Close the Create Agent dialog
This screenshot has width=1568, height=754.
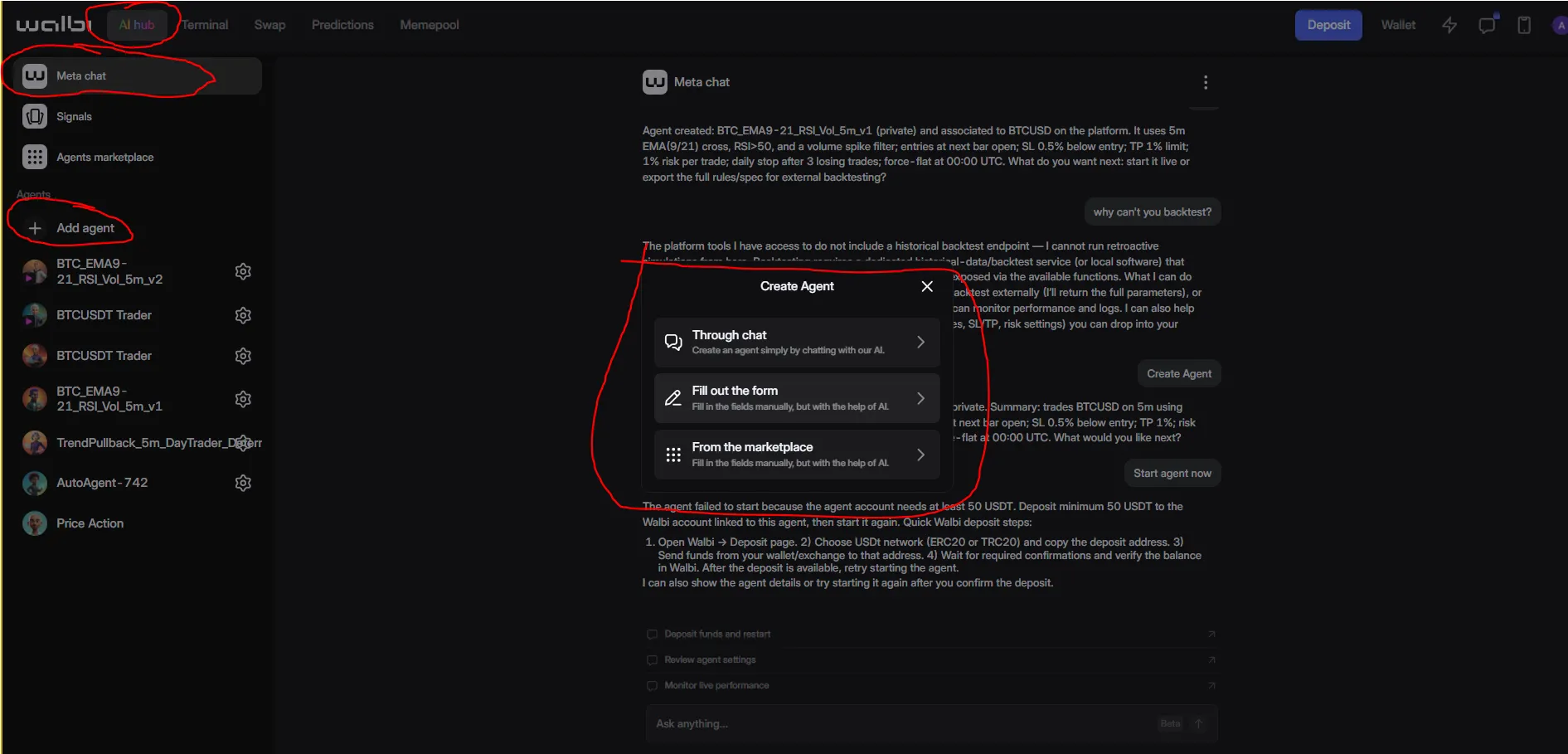[x=927, y=286]
